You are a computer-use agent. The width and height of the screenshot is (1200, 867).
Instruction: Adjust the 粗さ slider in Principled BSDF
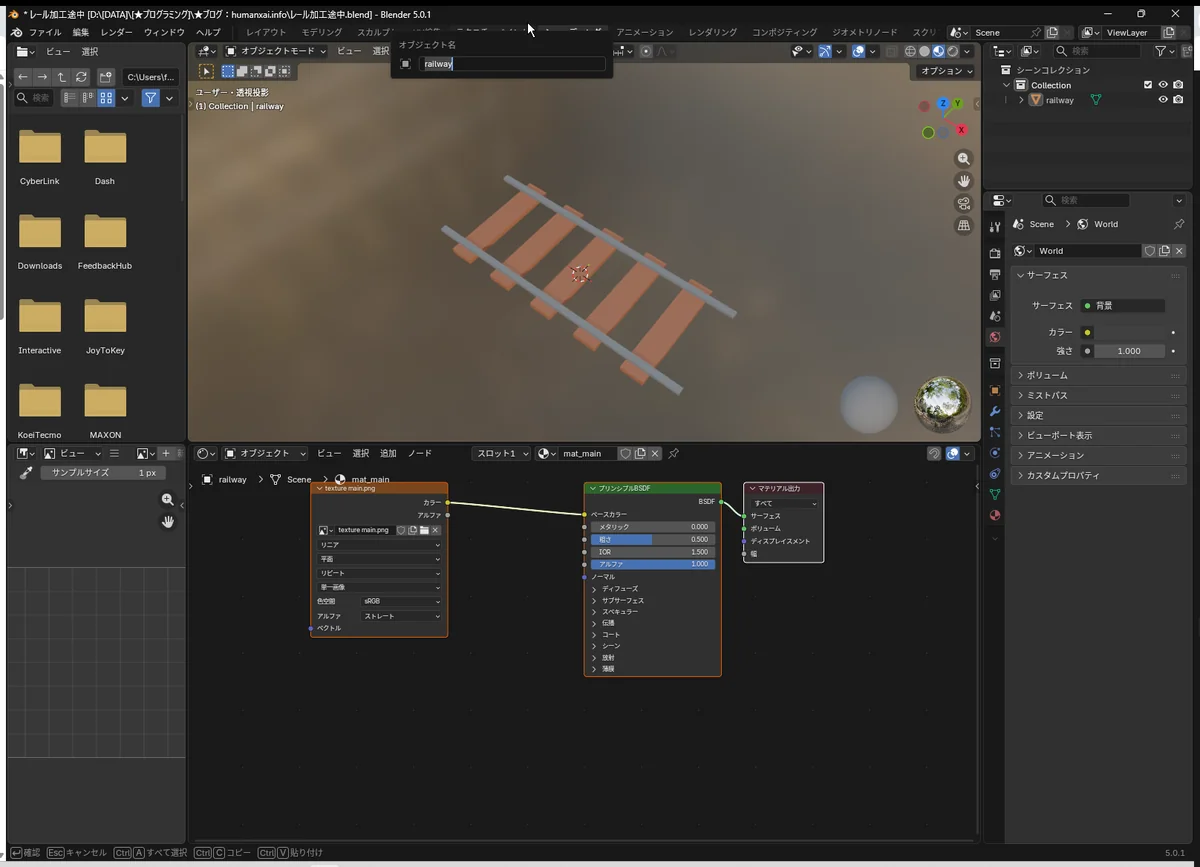pyautogui.click(x=653, y=539)
